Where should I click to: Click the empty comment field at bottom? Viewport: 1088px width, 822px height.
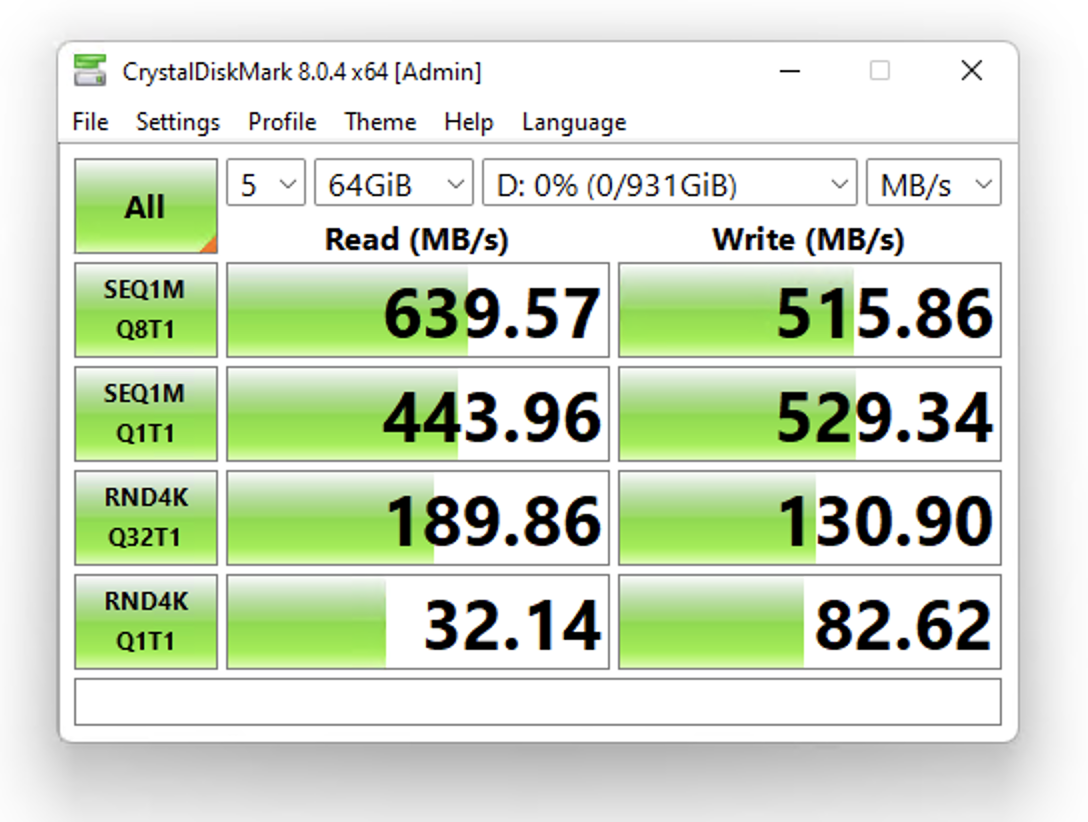coord(537,702)
